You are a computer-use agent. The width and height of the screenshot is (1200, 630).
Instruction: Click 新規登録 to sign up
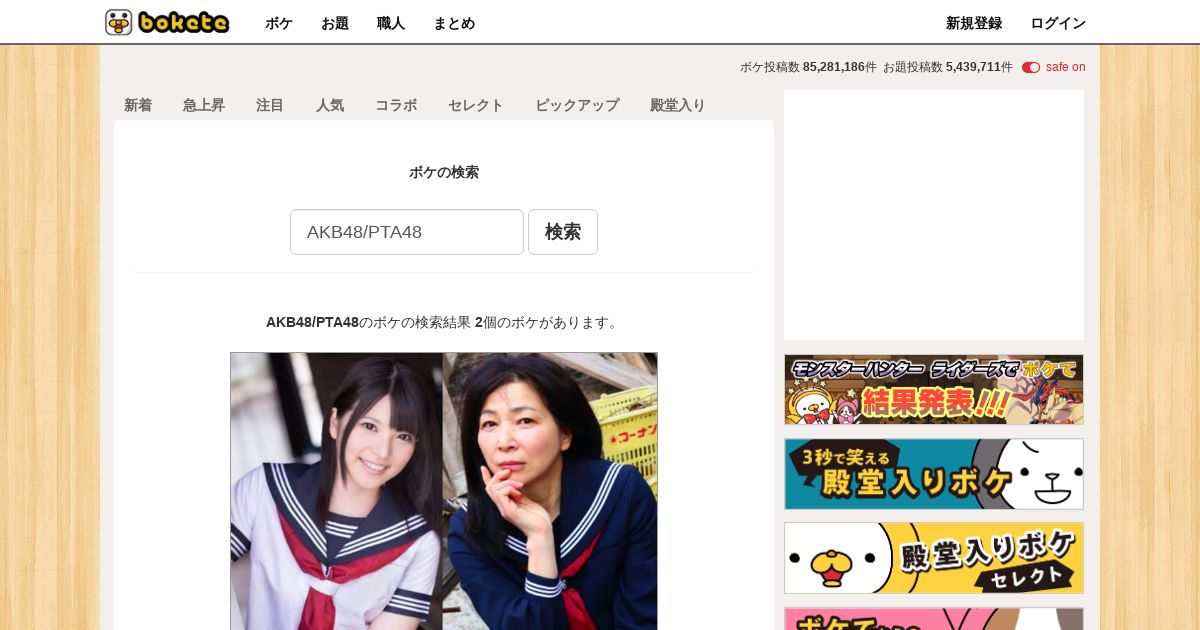pyautogui.click(x=974, y=23)
